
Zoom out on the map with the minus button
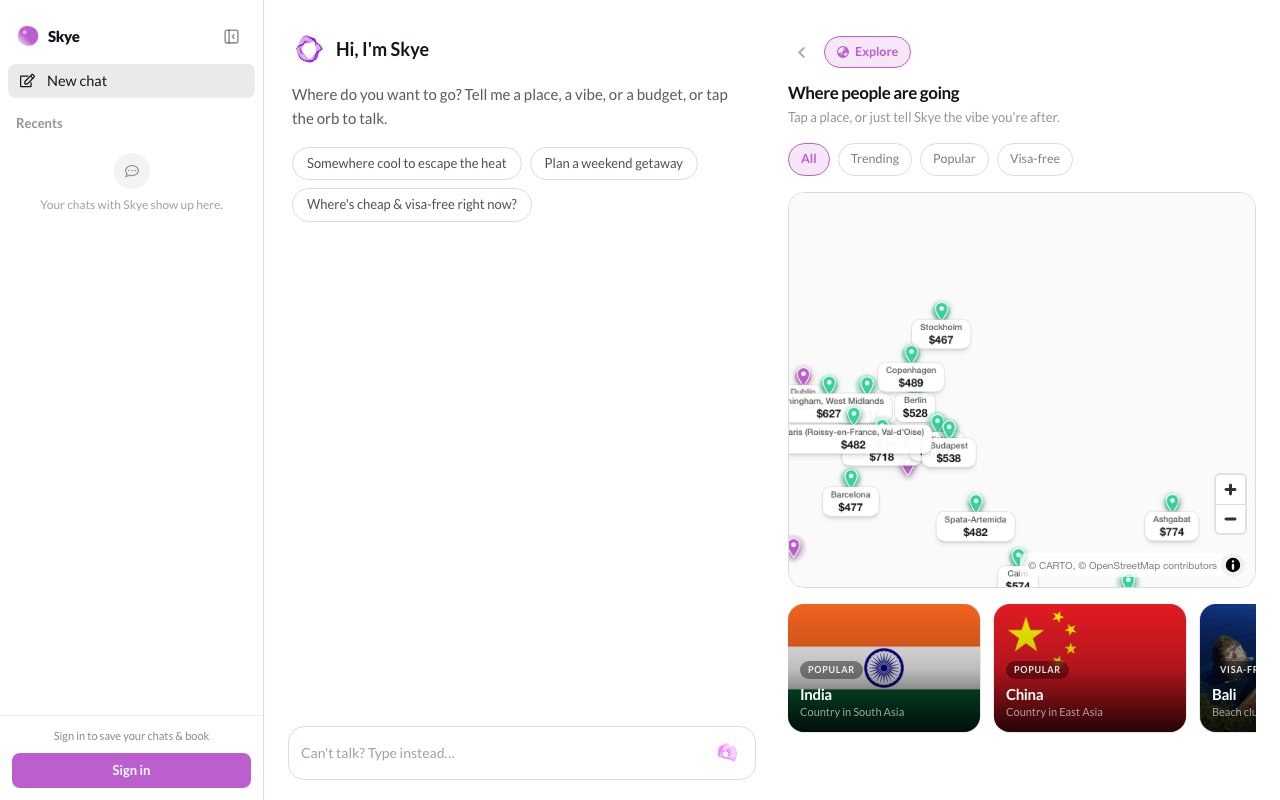click(1230, 519)
